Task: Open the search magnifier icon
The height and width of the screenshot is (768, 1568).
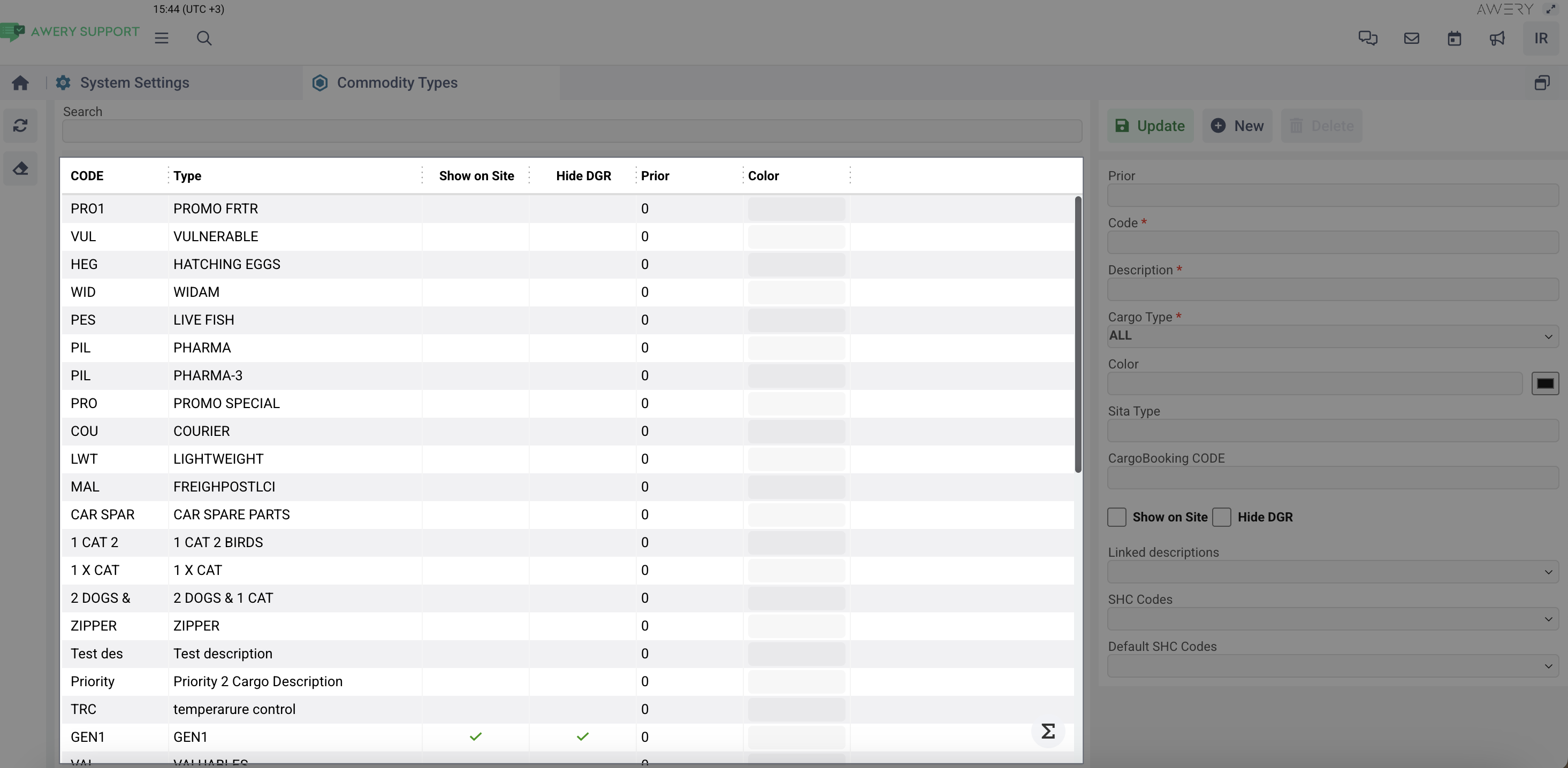Action: click(x=204, y=39)
